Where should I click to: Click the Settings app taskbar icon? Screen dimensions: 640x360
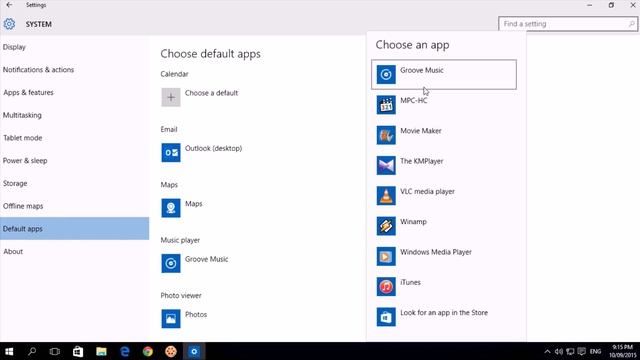point(194,351)
